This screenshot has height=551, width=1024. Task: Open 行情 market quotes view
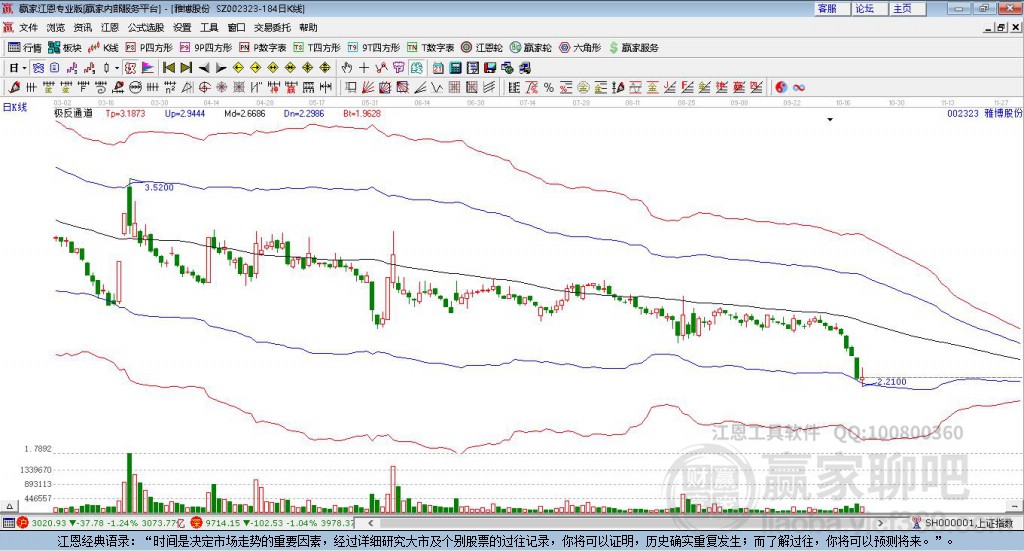click(24, 48)
